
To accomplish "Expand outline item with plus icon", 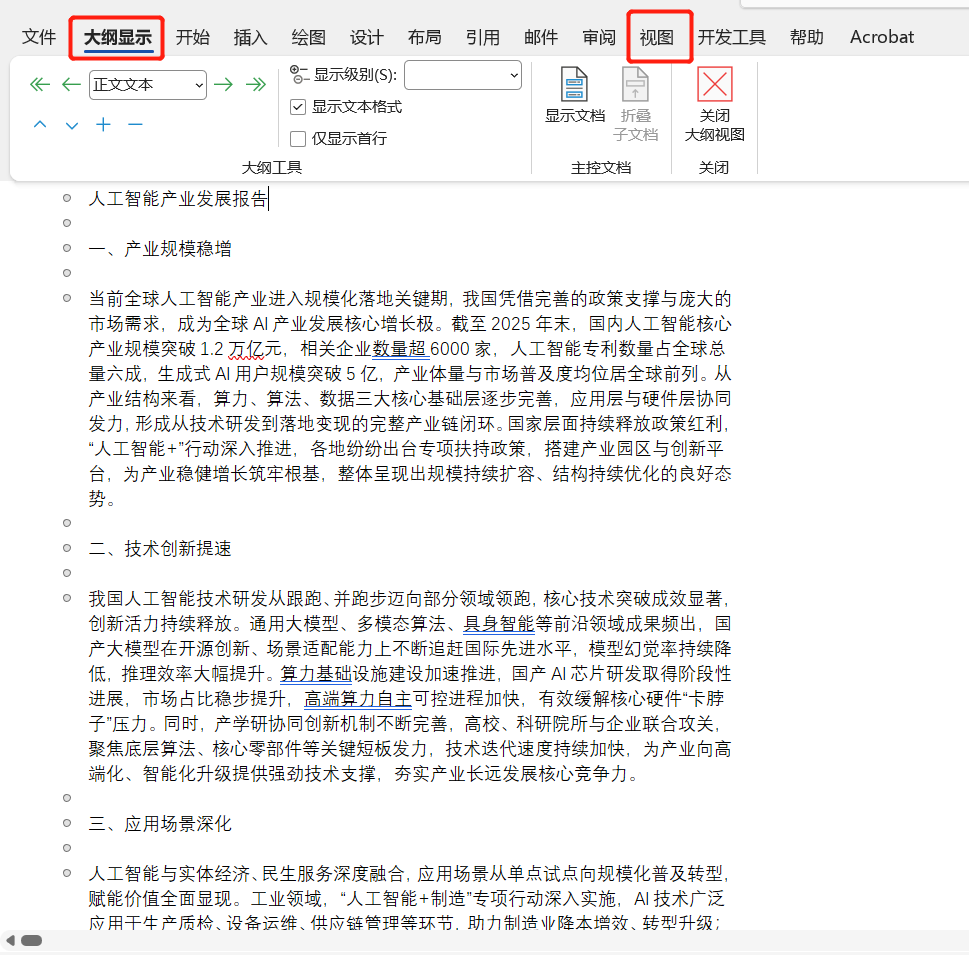I will (x=103, y=124).
